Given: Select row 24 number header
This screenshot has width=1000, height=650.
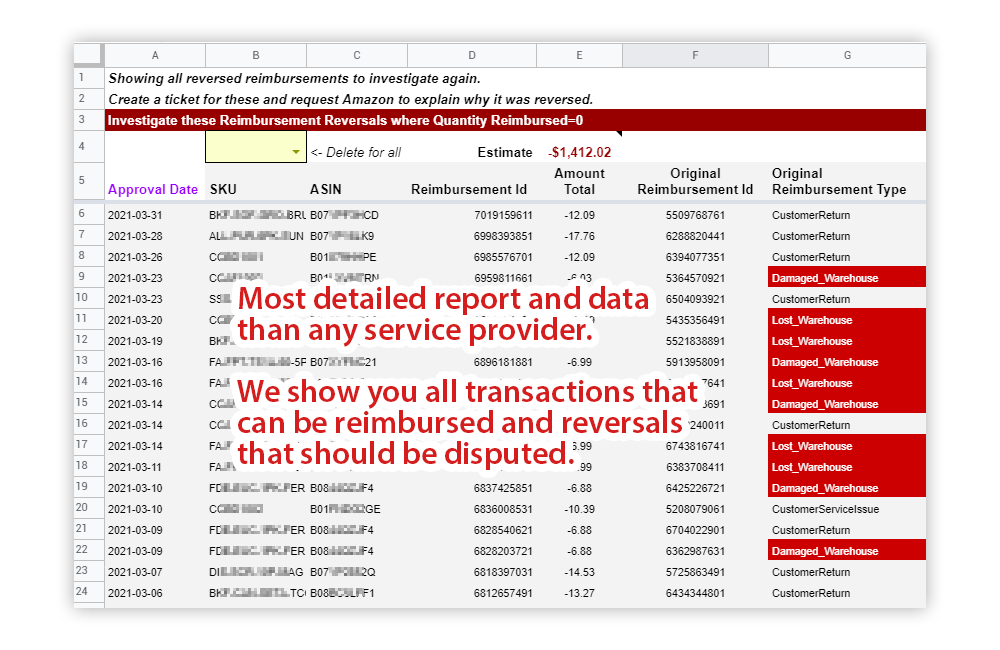Looking at the screenshot, I should tap(89, 593).
